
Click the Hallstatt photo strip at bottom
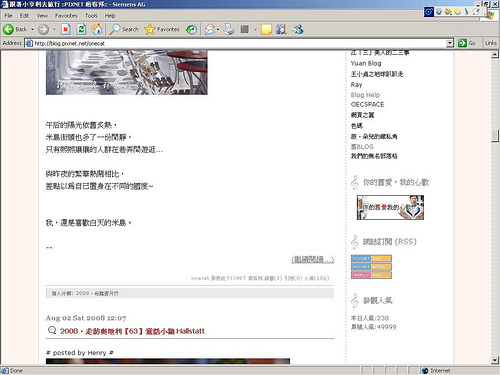(168, 361)
